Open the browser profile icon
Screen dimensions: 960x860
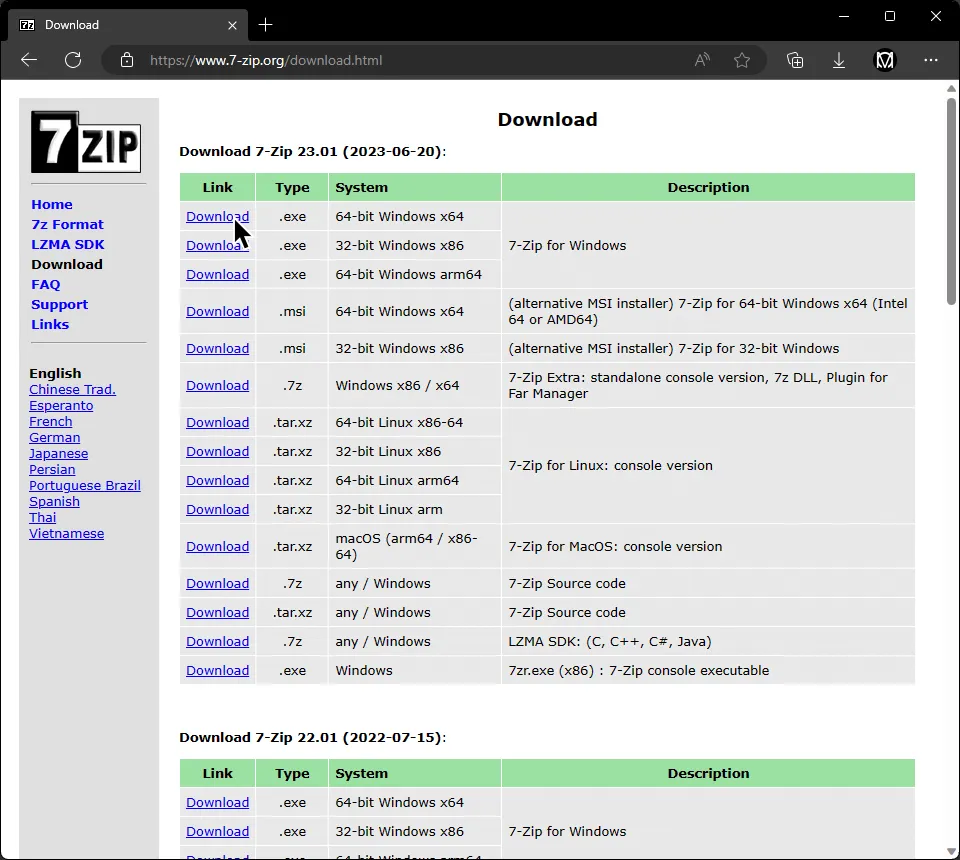click(885, 60)
